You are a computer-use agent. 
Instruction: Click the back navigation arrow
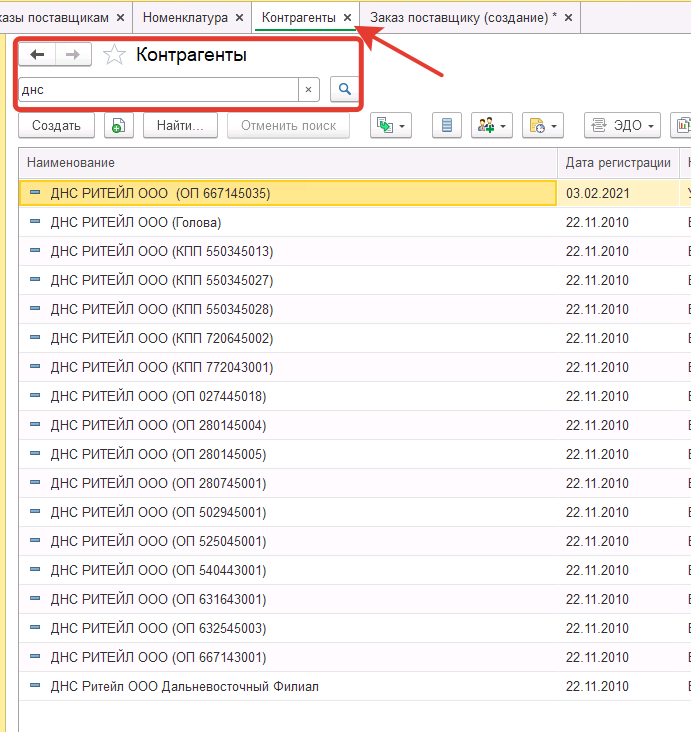pyautogui.click(x=37, y=55)
